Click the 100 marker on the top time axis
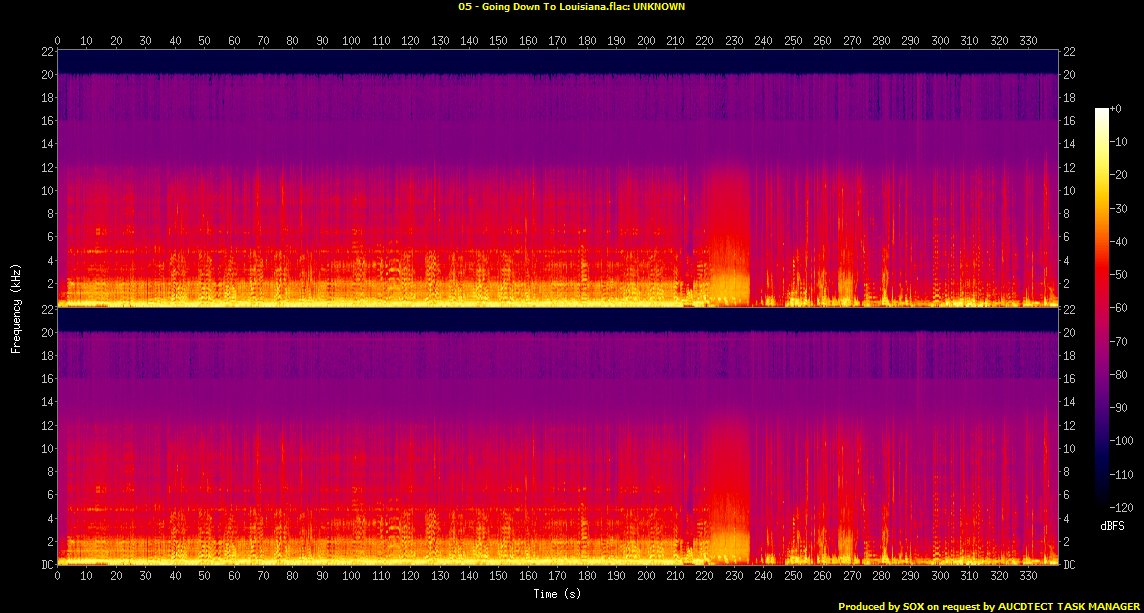 [352, 41]
